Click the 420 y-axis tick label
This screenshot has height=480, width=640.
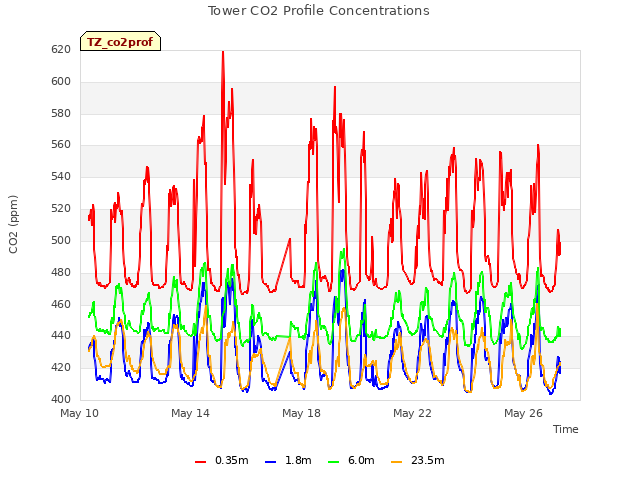(x=61, y=367)
